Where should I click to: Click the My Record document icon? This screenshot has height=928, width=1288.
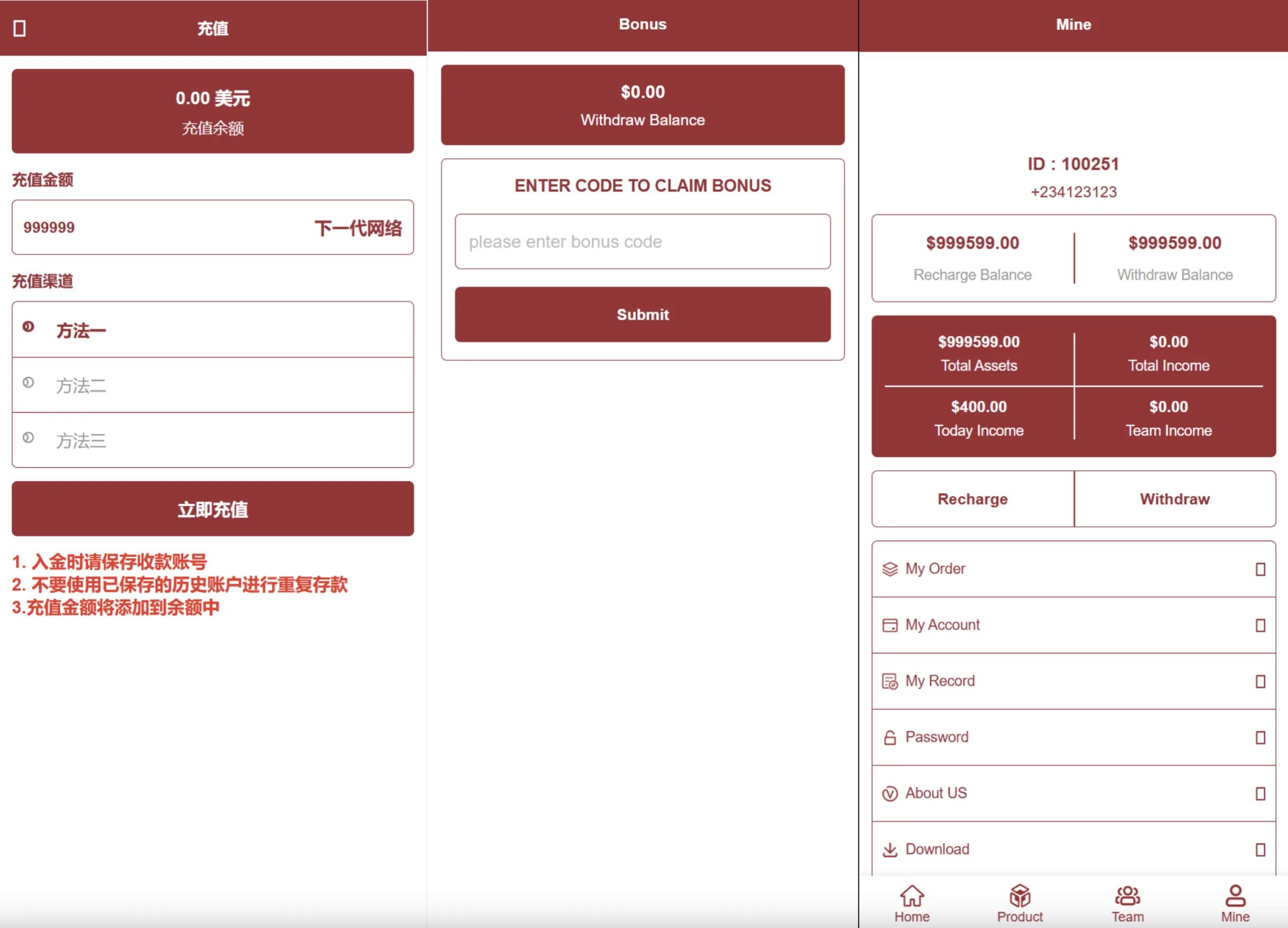890,682
